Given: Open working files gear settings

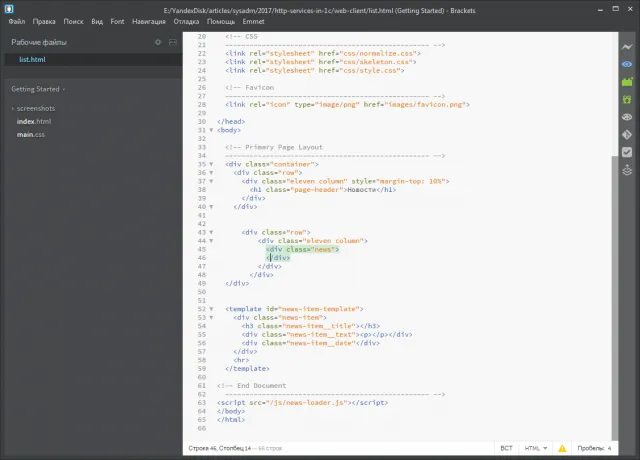Looking at the screenshot, I should (x=158, y=42).
